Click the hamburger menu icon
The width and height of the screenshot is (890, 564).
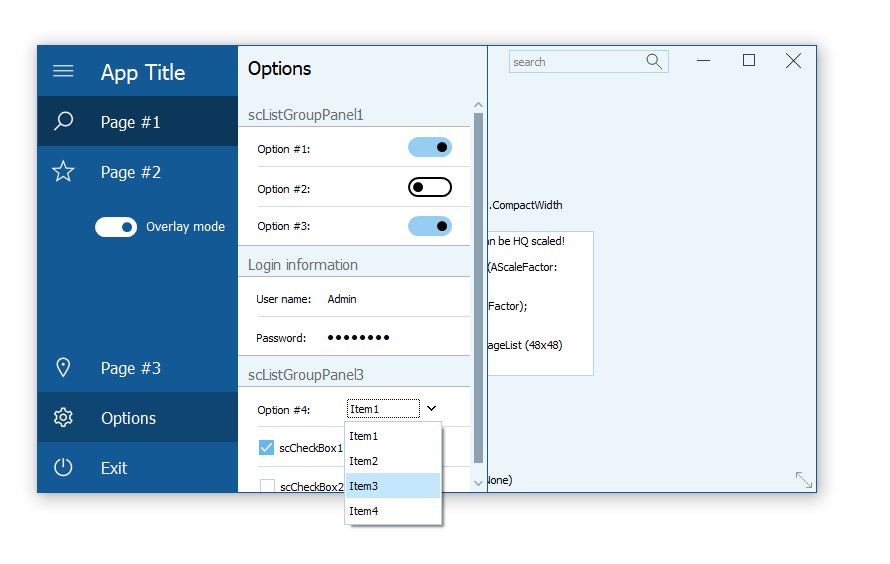pyautogui.click(x=63, y=71)
